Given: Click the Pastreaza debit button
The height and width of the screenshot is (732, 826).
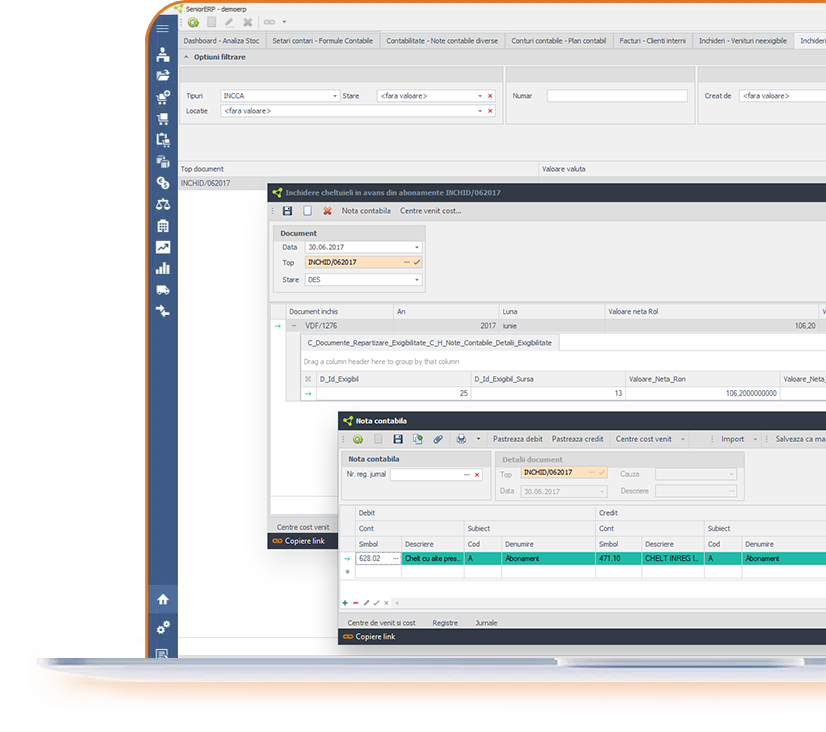Looking at the screenshot, I should tap(518, 439).
